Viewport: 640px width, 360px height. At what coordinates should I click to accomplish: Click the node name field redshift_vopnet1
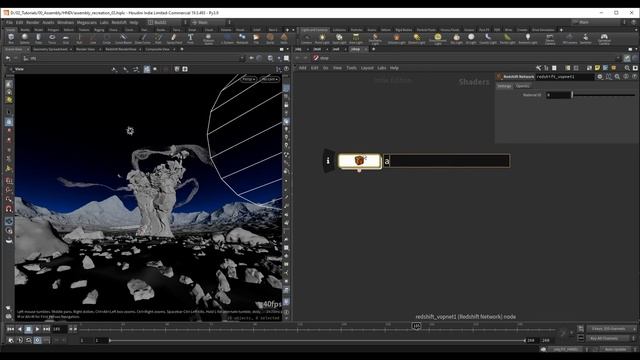[564, 77]
